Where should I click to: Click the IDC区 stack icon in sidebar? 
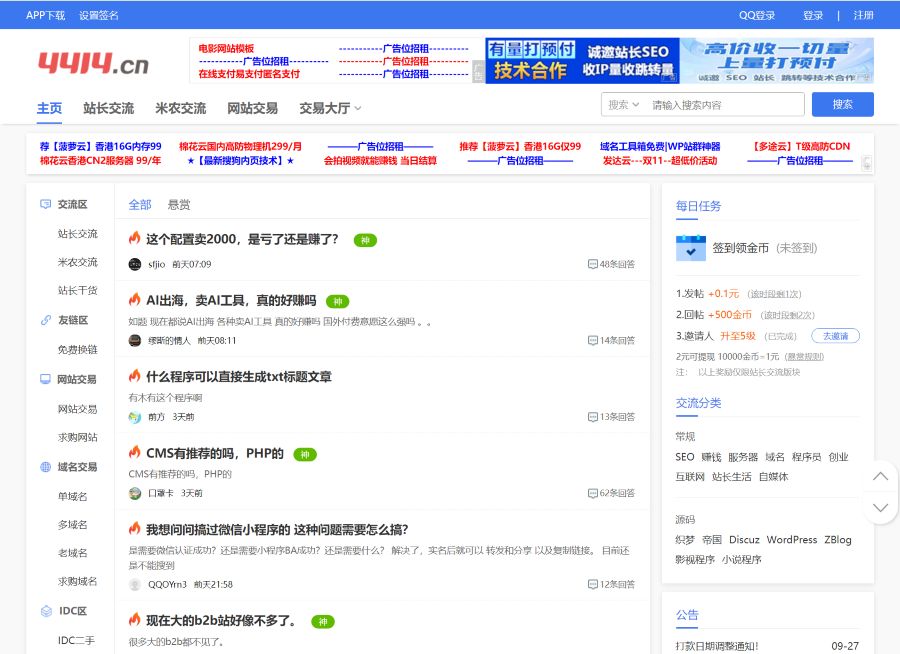point(44,610)
